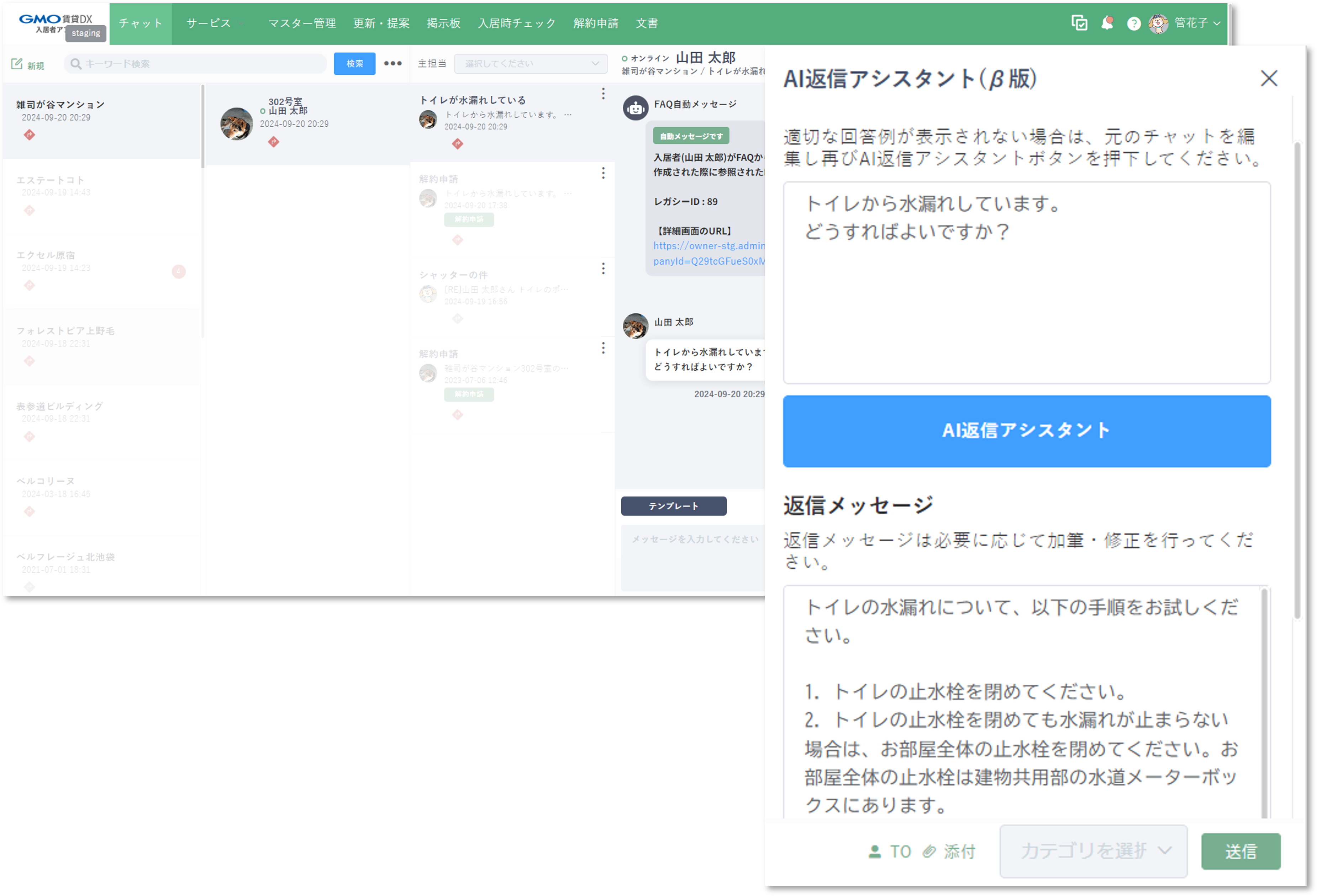Start a new chat with the 新規 icon
Image resolution: width=1317 pixels, height=896 pixels.
(x=17, y=63)
